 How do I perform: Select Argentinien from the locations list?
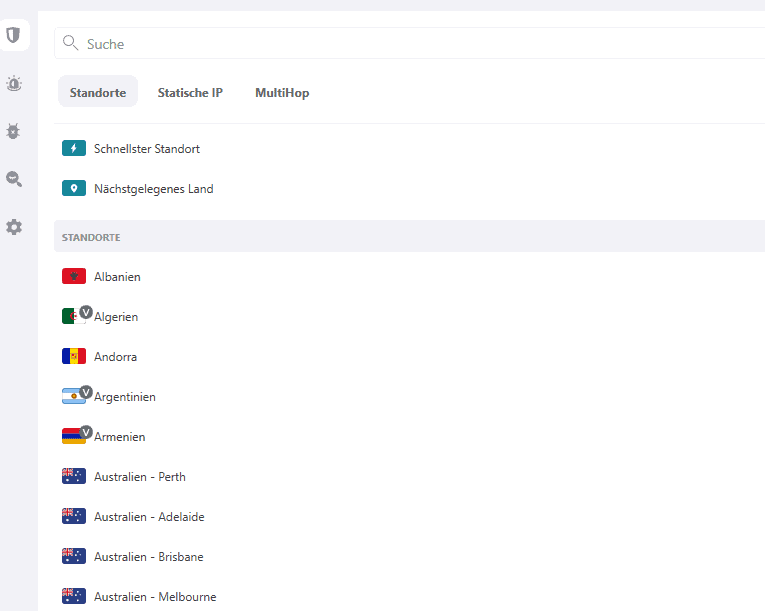click(x=409, y=397)
